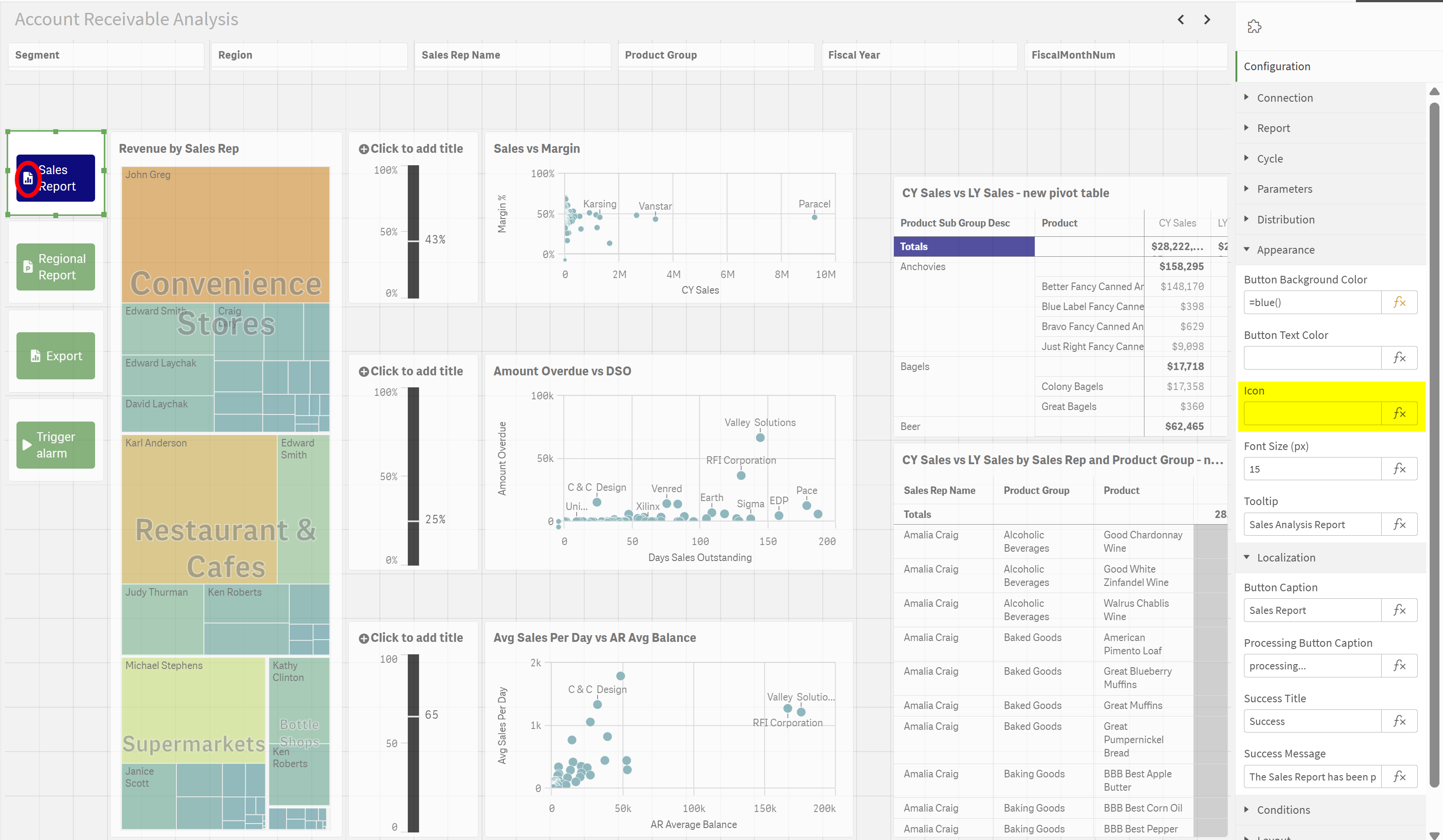Select John Greg treemap block

226,235
